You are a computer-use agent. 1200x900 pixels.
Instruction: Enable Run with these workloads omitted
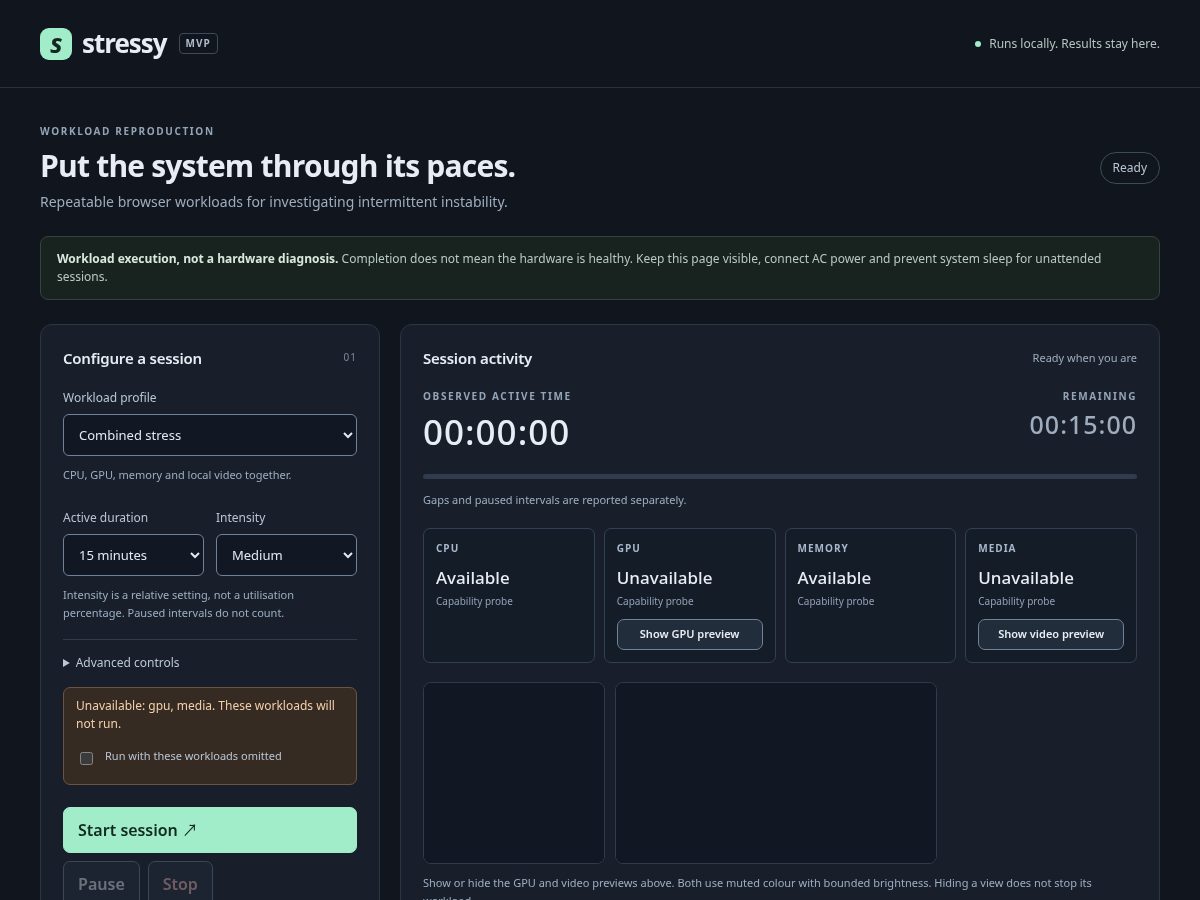point(87,758)
